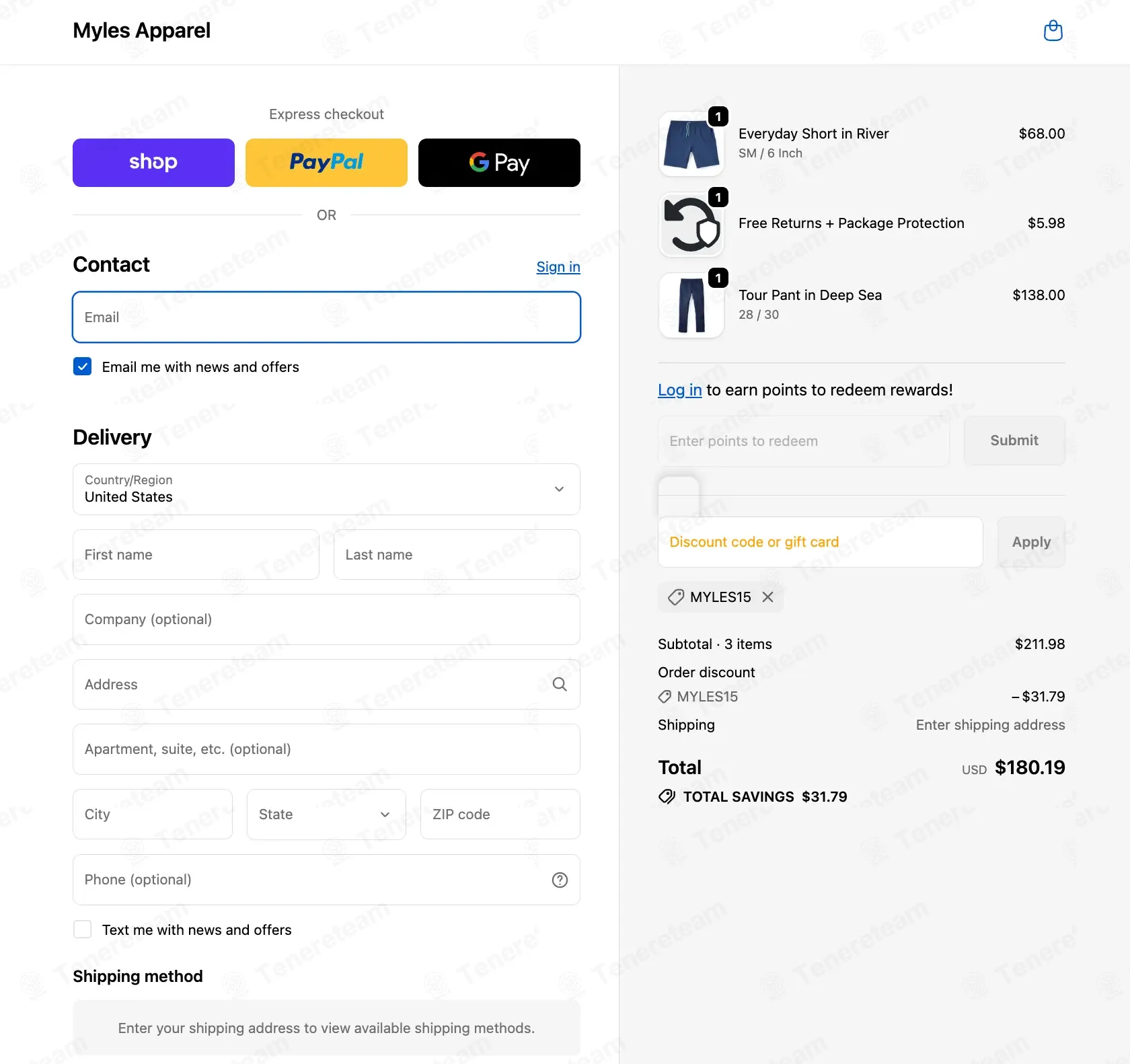
Task: Focus the Email input field
Action: (326, 317)
